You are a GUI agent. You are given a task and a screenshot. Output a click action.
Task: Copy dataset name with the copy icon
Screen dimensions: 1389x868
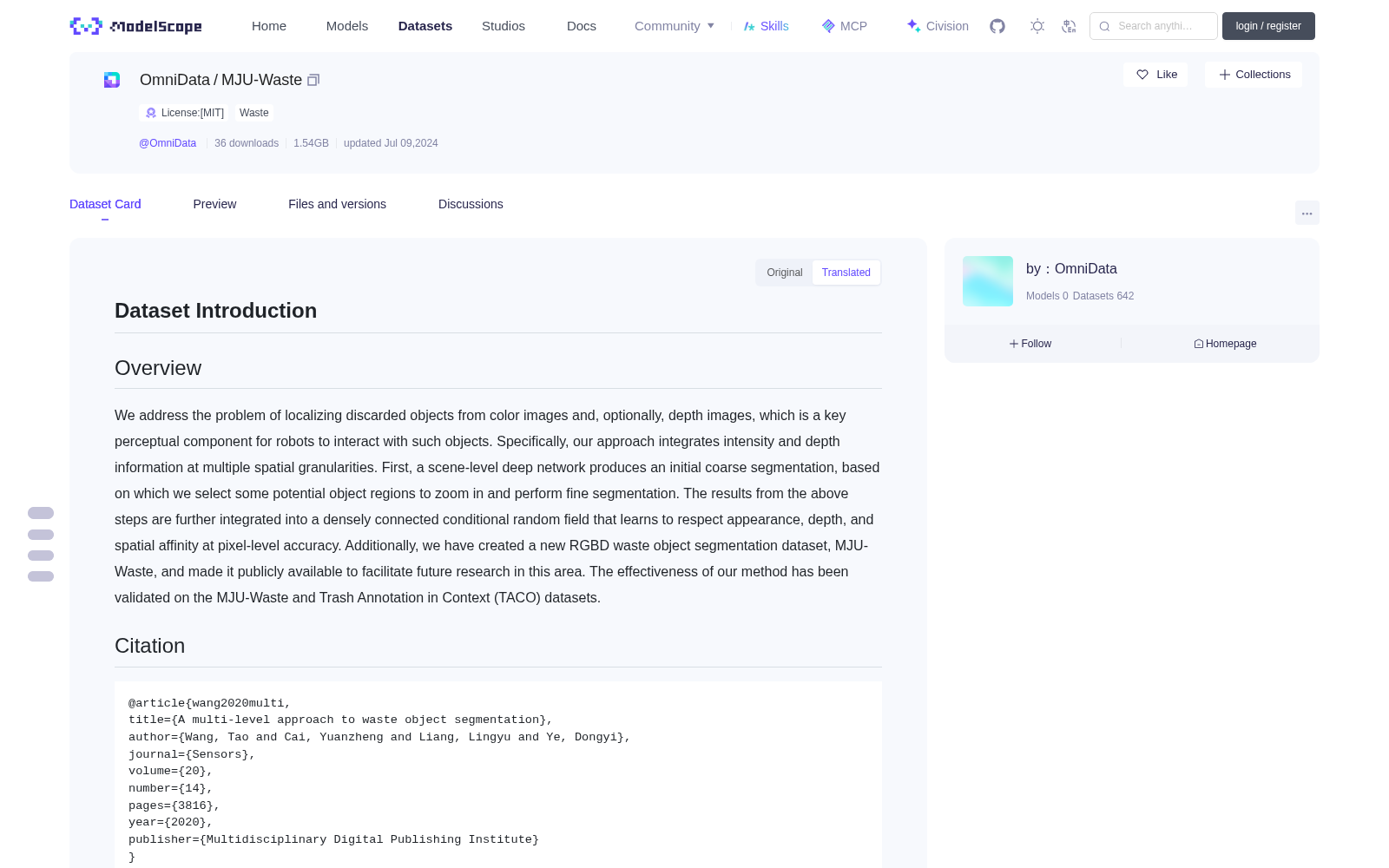click(x=313, y=80)
